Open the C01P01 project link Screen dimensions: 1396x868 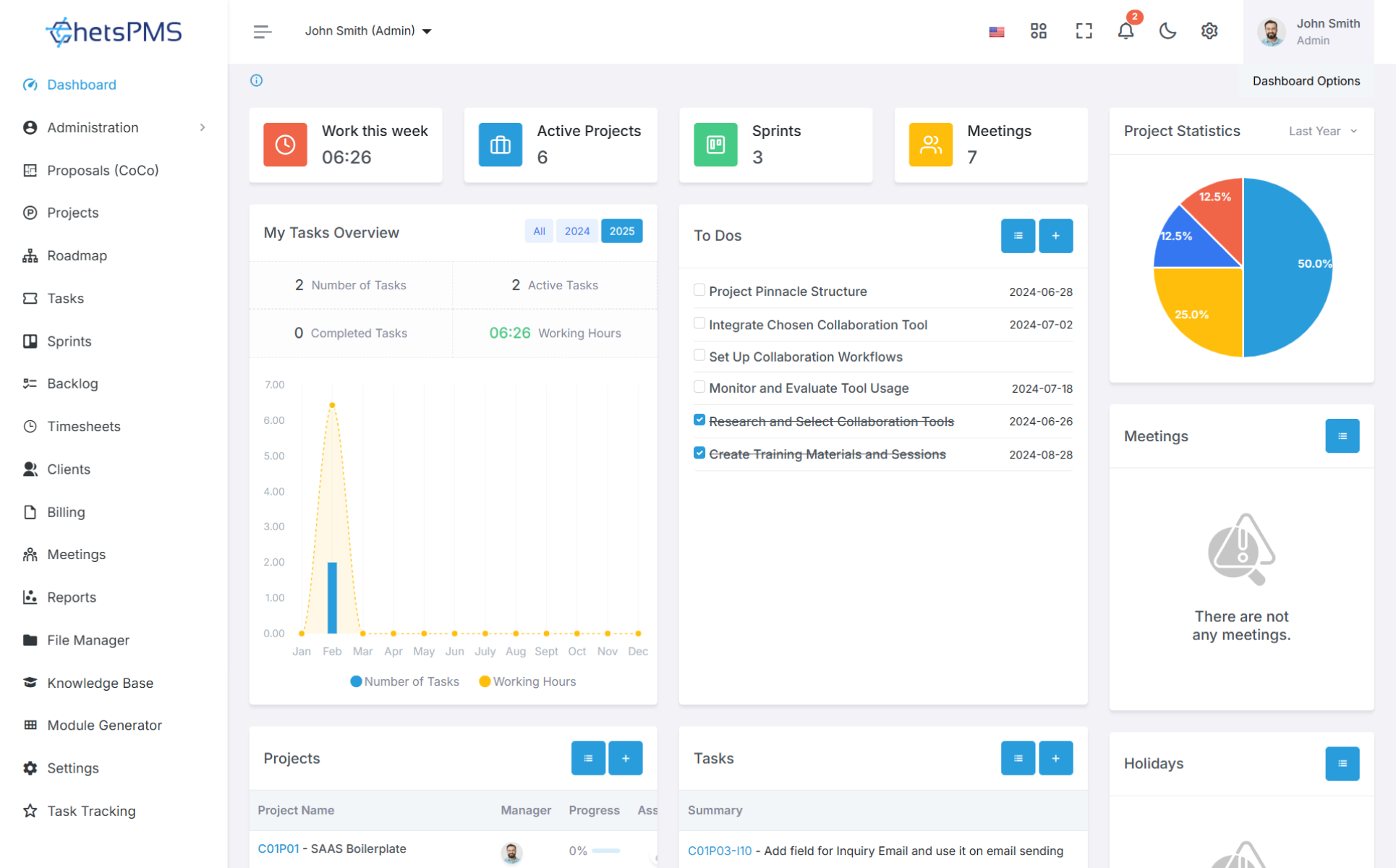click(278, 848)
